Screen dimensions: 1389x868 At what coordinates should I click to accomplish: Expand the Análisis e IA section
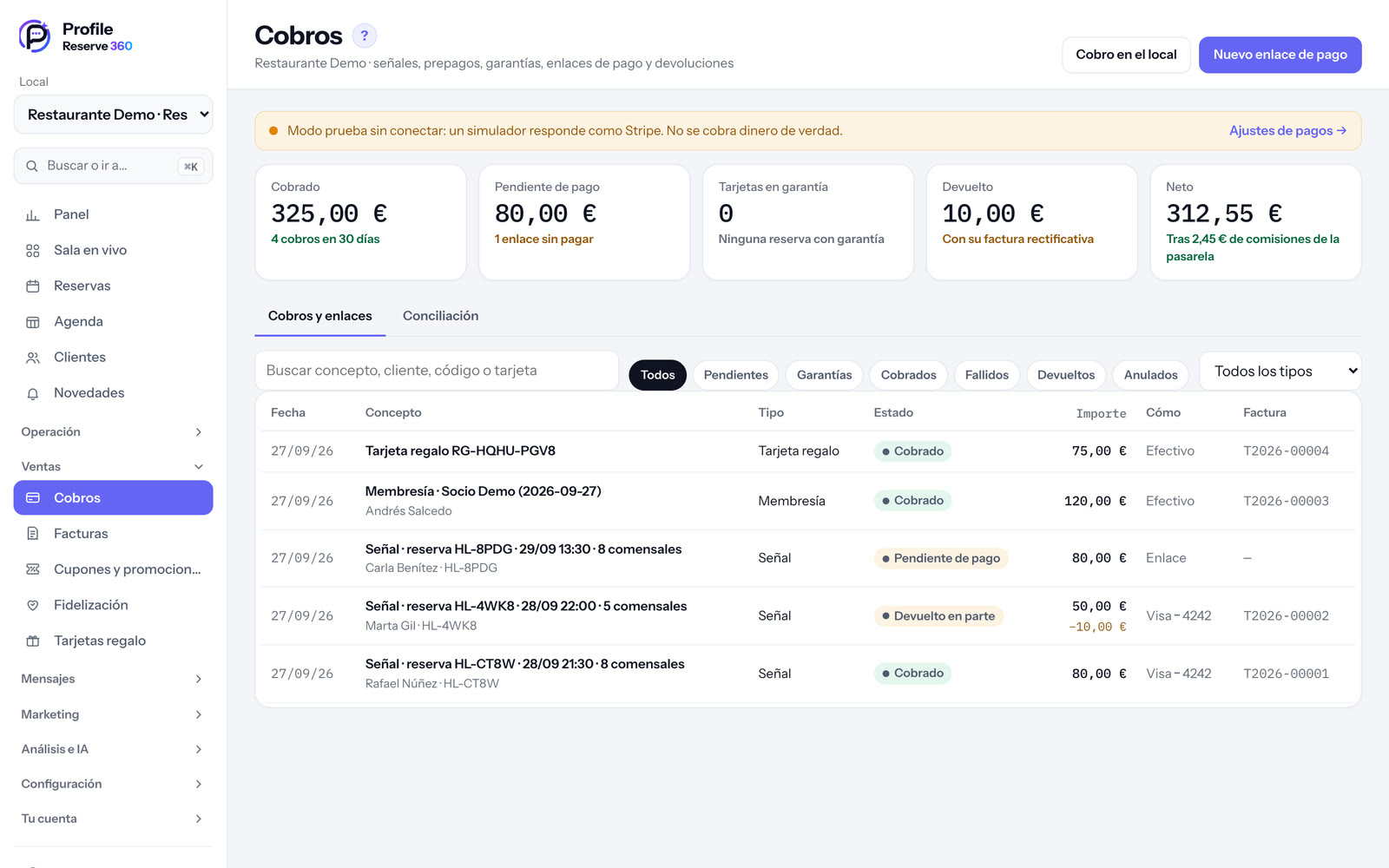[x=113, y=749]
